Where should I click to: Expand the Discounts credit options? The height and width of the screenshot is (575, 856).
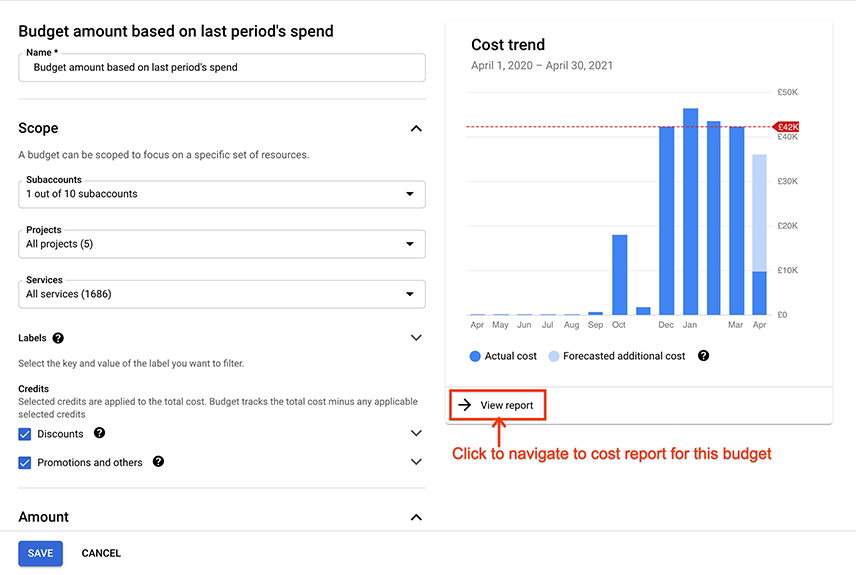416,434
